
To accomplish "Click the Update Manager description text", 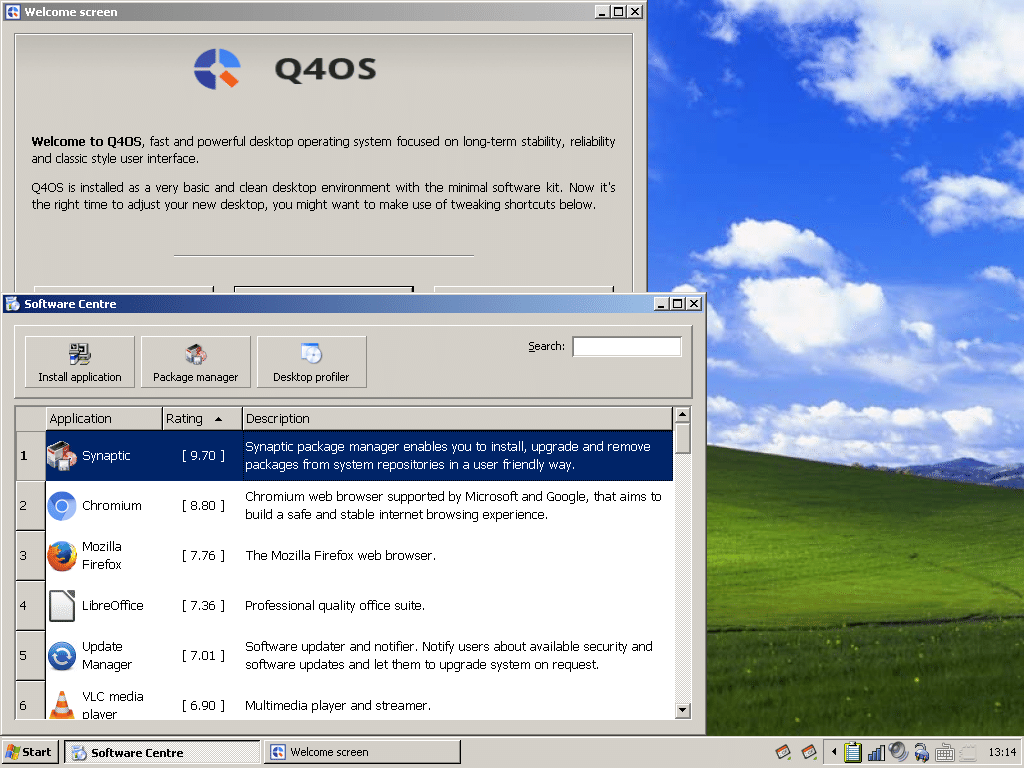I will [x=449, y=655].
